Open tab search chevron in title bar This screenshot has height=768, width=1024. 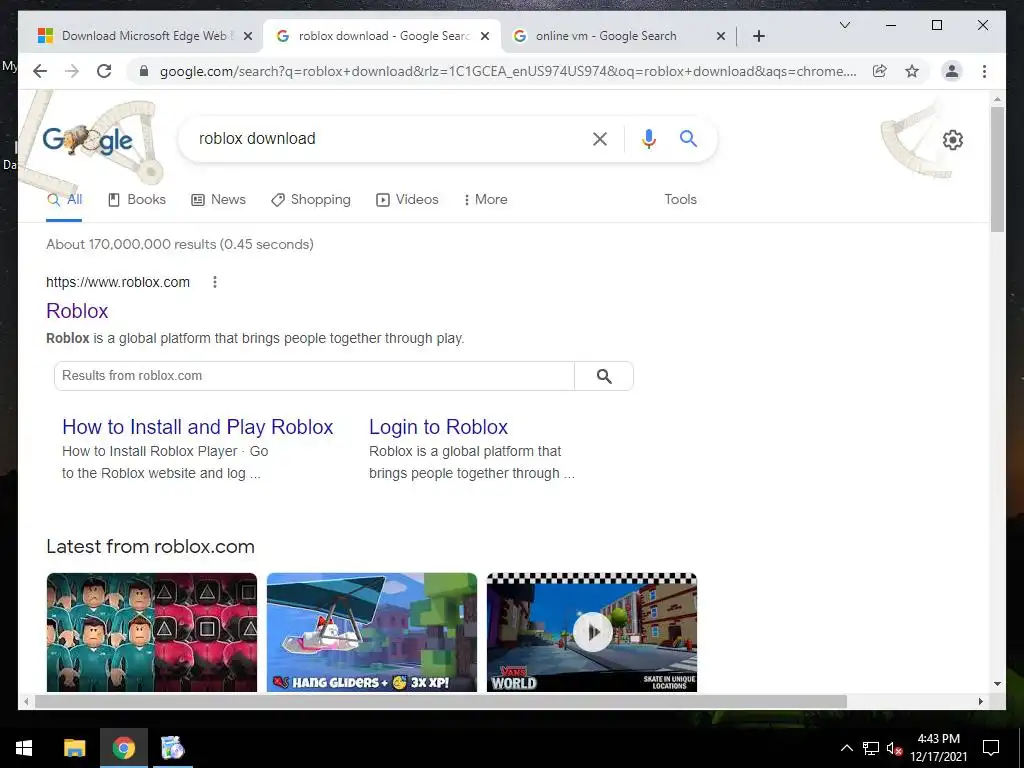(844, 25)
